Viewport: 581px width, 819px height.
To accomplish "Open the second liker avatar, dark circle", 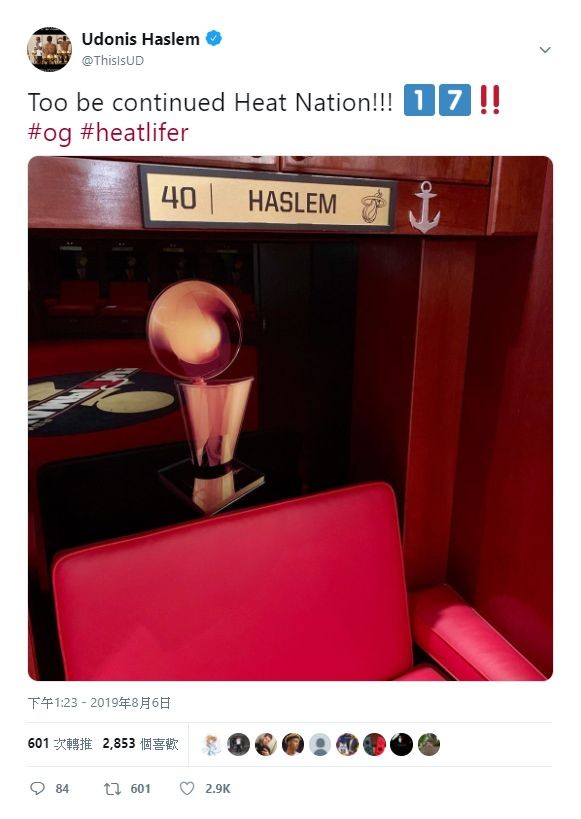I will tap(239, 744).
